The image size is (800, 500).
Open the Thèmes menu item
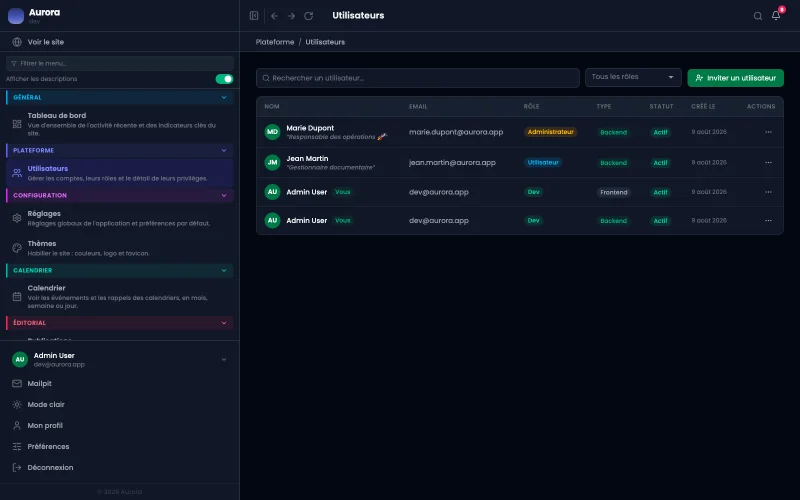point(119,248)
